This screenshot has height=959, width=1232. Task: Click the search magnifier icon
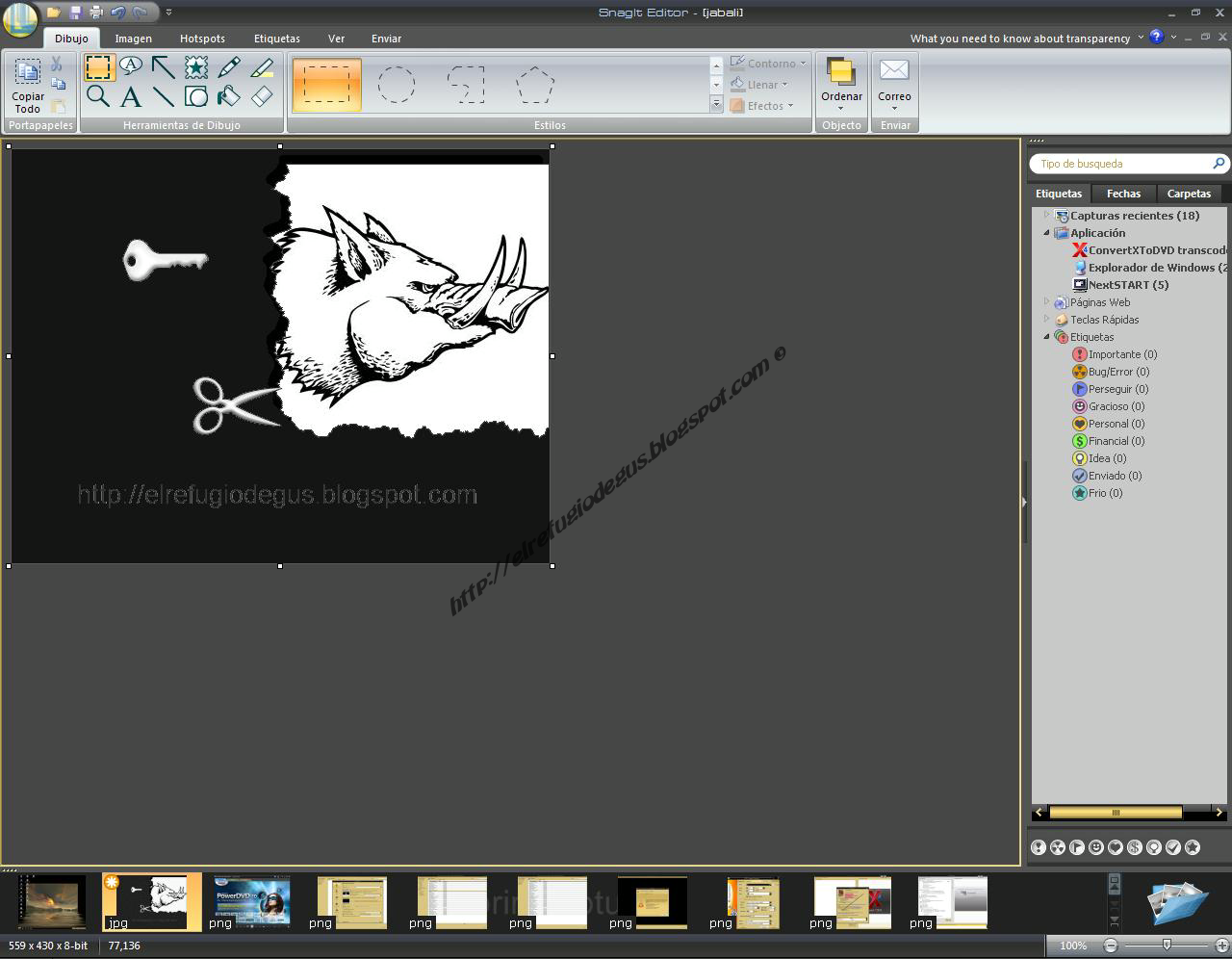1219,164
